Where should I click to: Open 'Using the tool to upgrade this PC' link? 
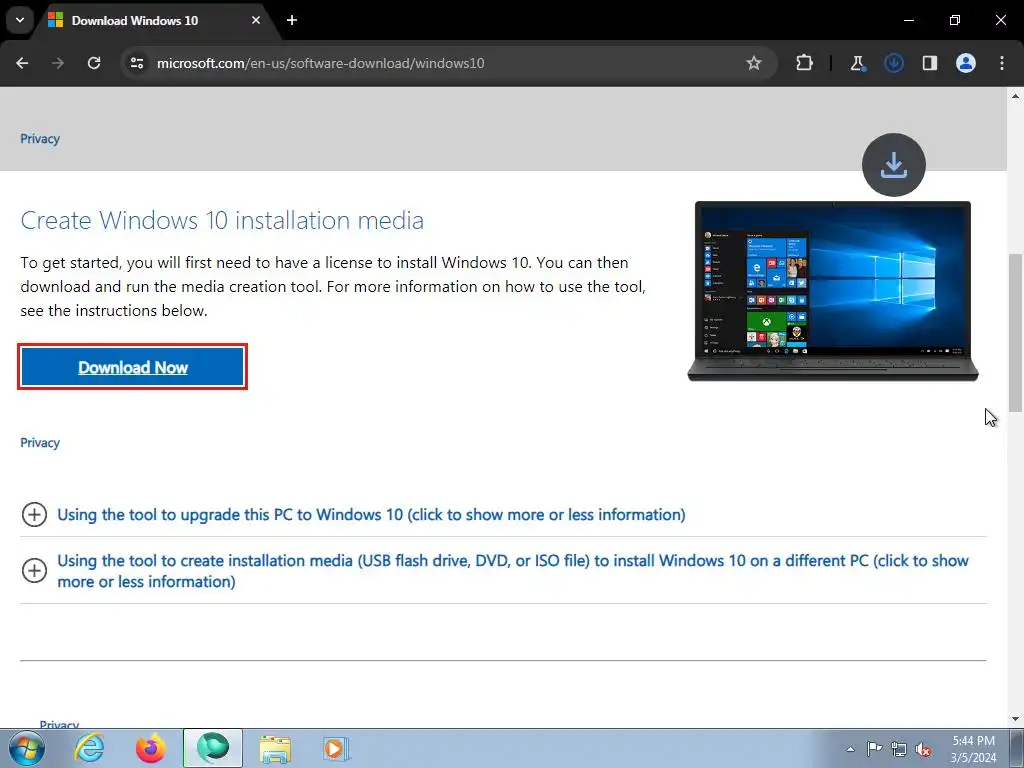(x=371, y=515)
